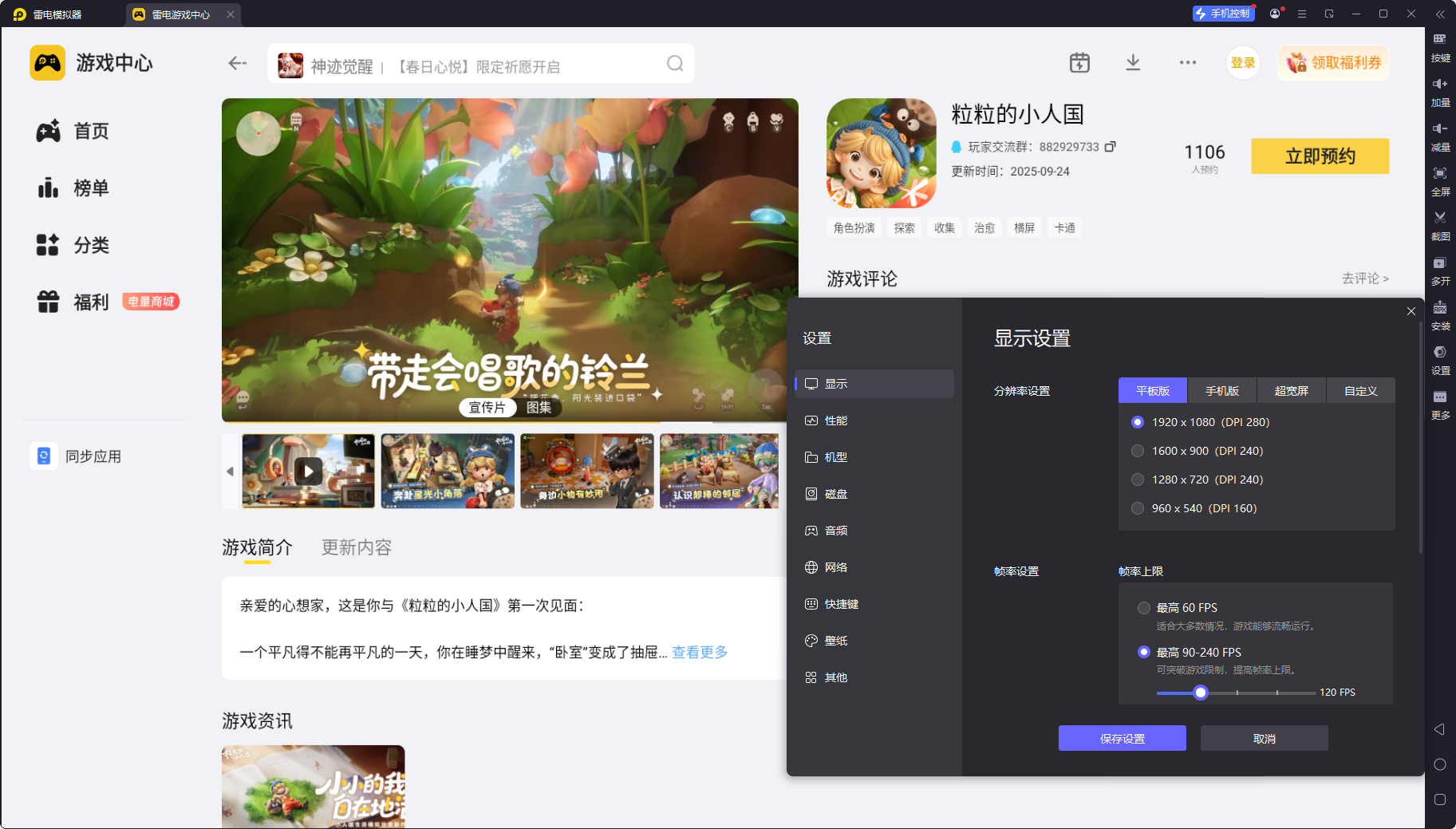Open the 榜单 rankings page
Viewport: 1456px width, 829px height.
(73, 188)
